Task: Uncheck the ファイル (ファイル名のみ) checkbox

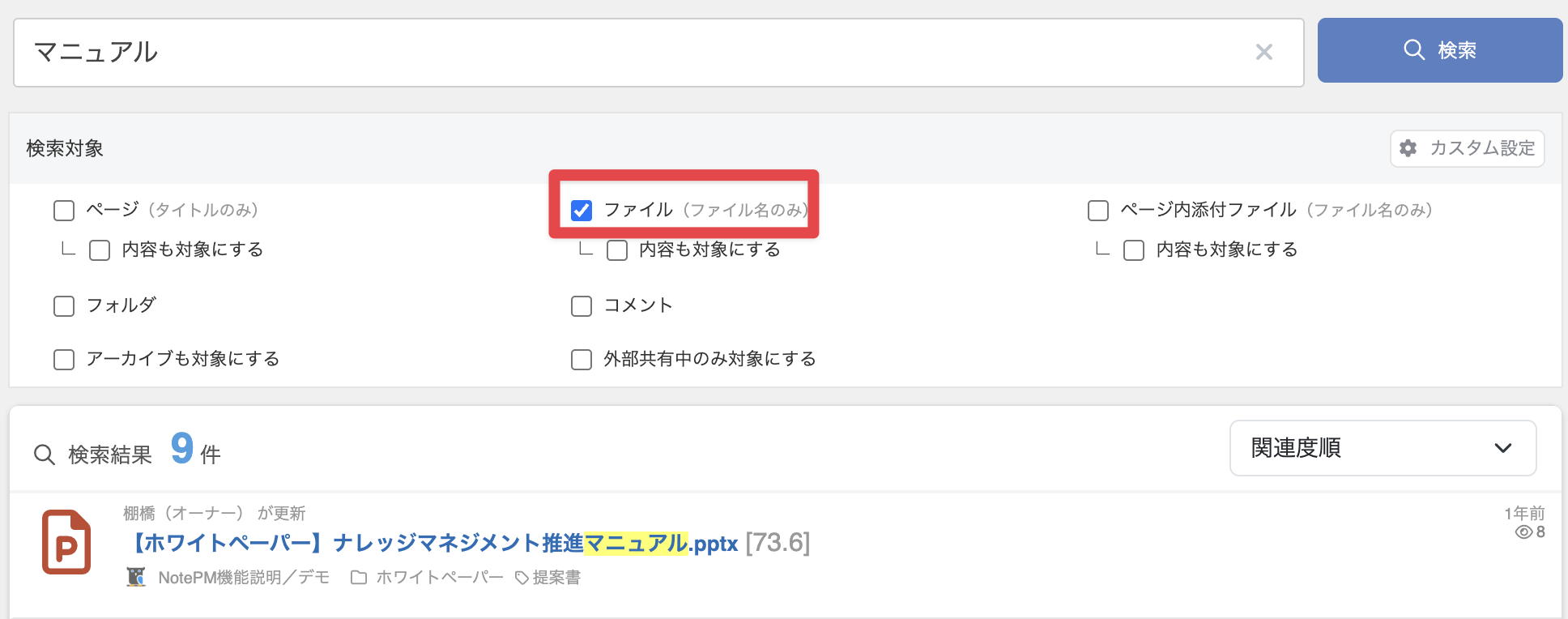Action: [x=582, y=211]
